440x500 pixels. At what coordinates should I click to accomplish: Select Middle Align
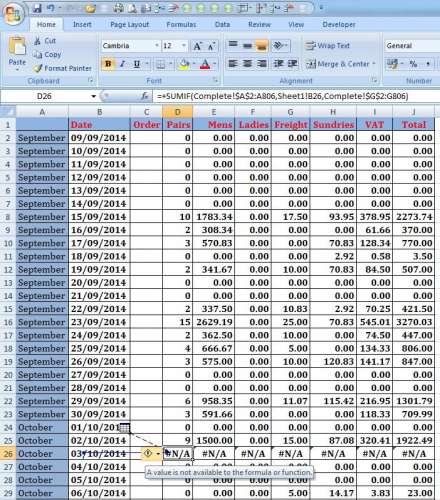[247, 45]
